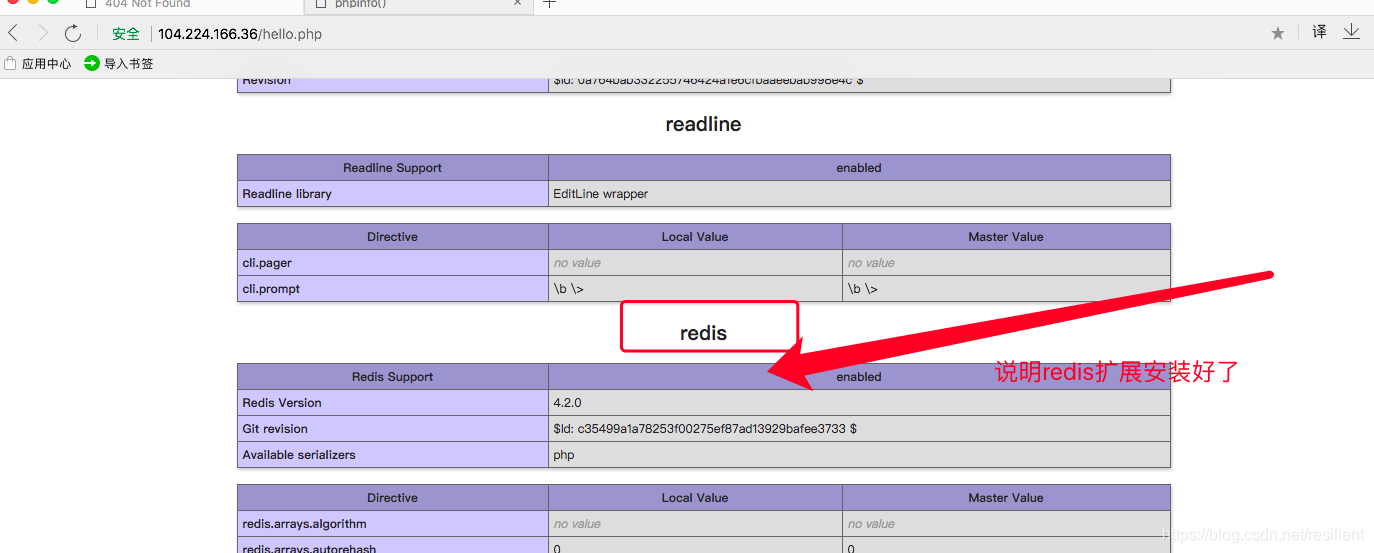Click the cli.prompt directive cell
Viewport: 1374px width, 553px height.
point(393,289)
